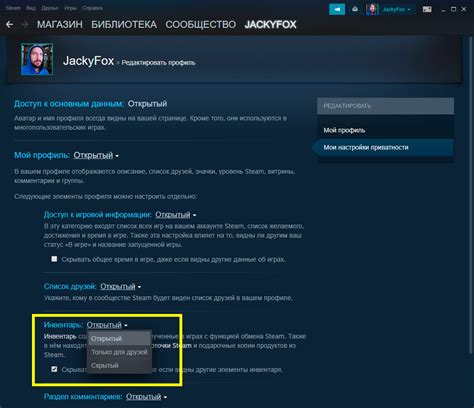The image size is (474, 408).
Task: Switch to the JACKYFOX tab
Action: tap(270, 24)
